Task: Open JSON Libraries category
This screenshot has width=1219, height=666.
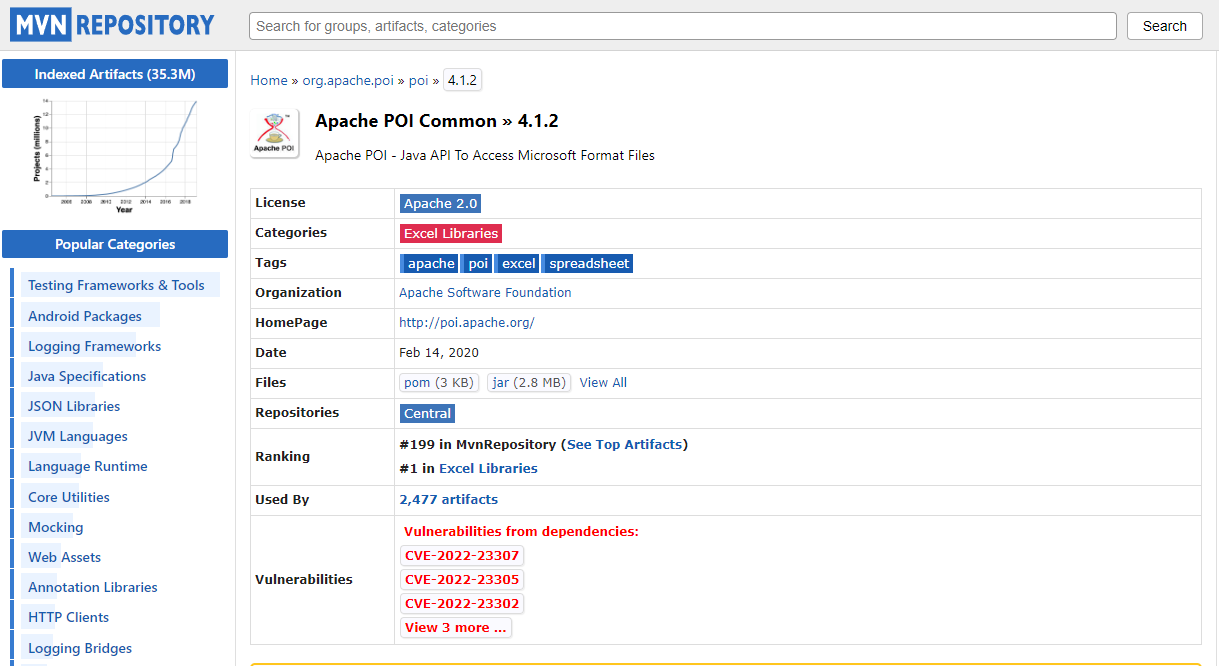Action: (74, 406)
